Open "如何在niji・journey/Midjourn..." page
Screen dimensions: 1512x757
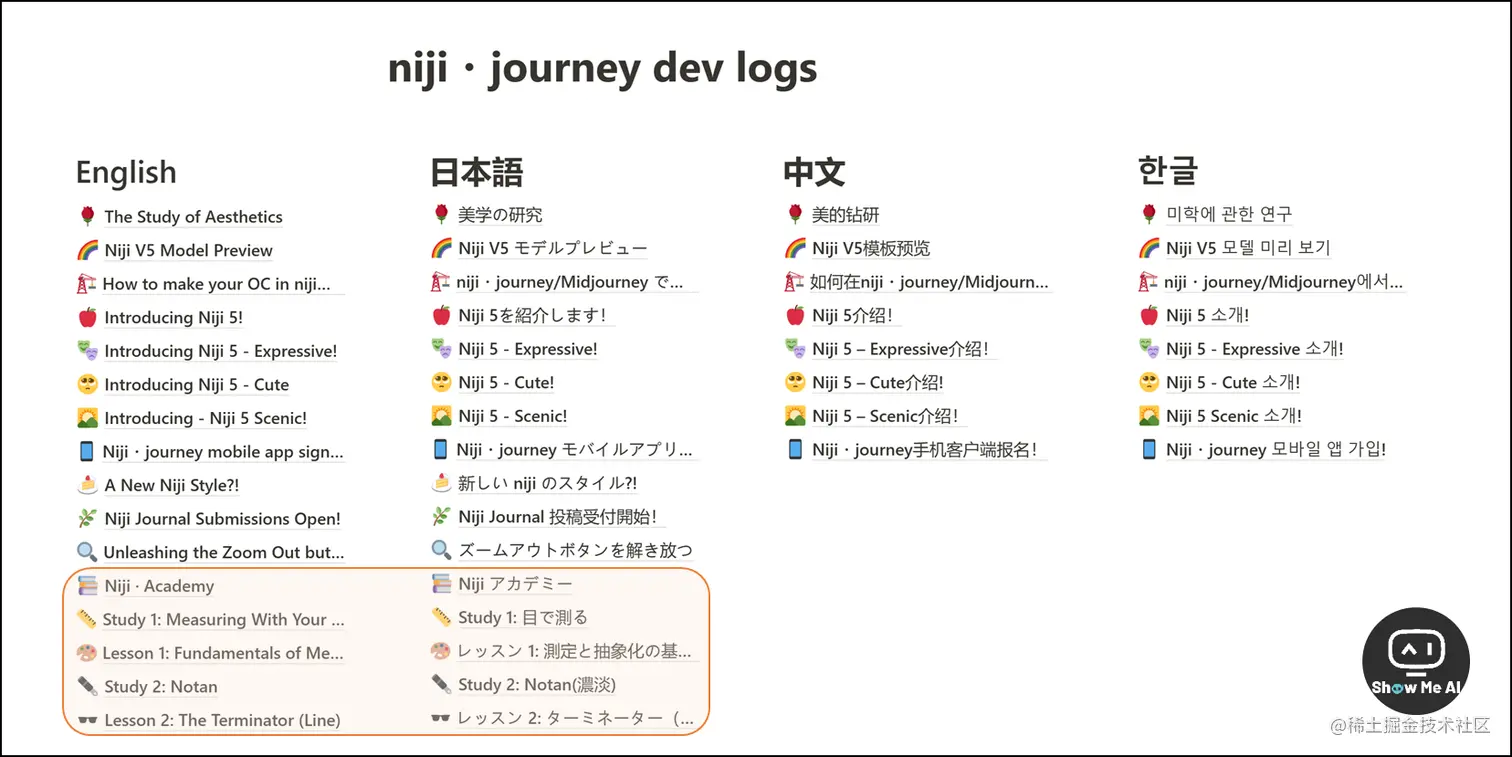pyautogui.click(x=929, y=282)
